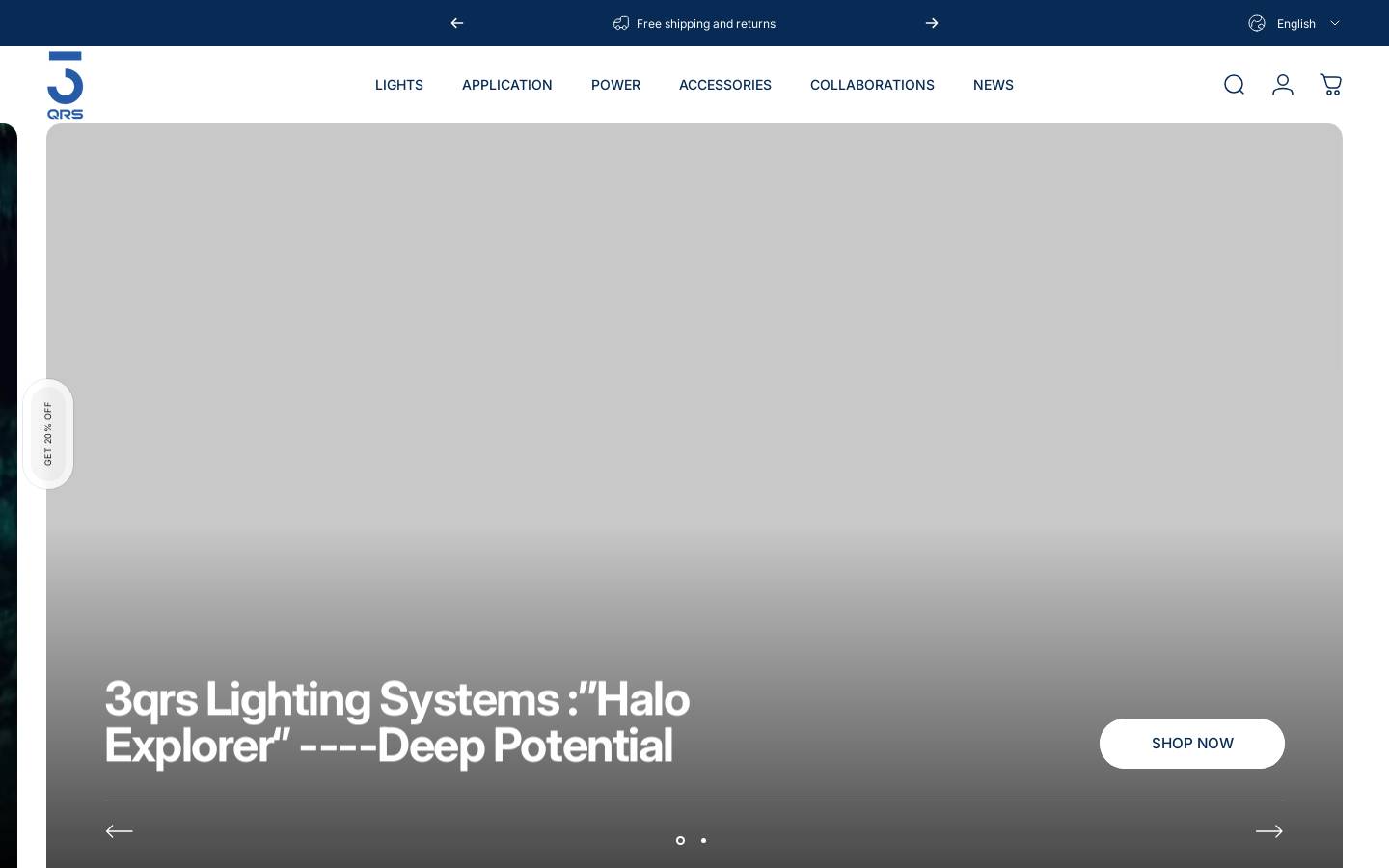Open the shopping cart

(1330, 85)
